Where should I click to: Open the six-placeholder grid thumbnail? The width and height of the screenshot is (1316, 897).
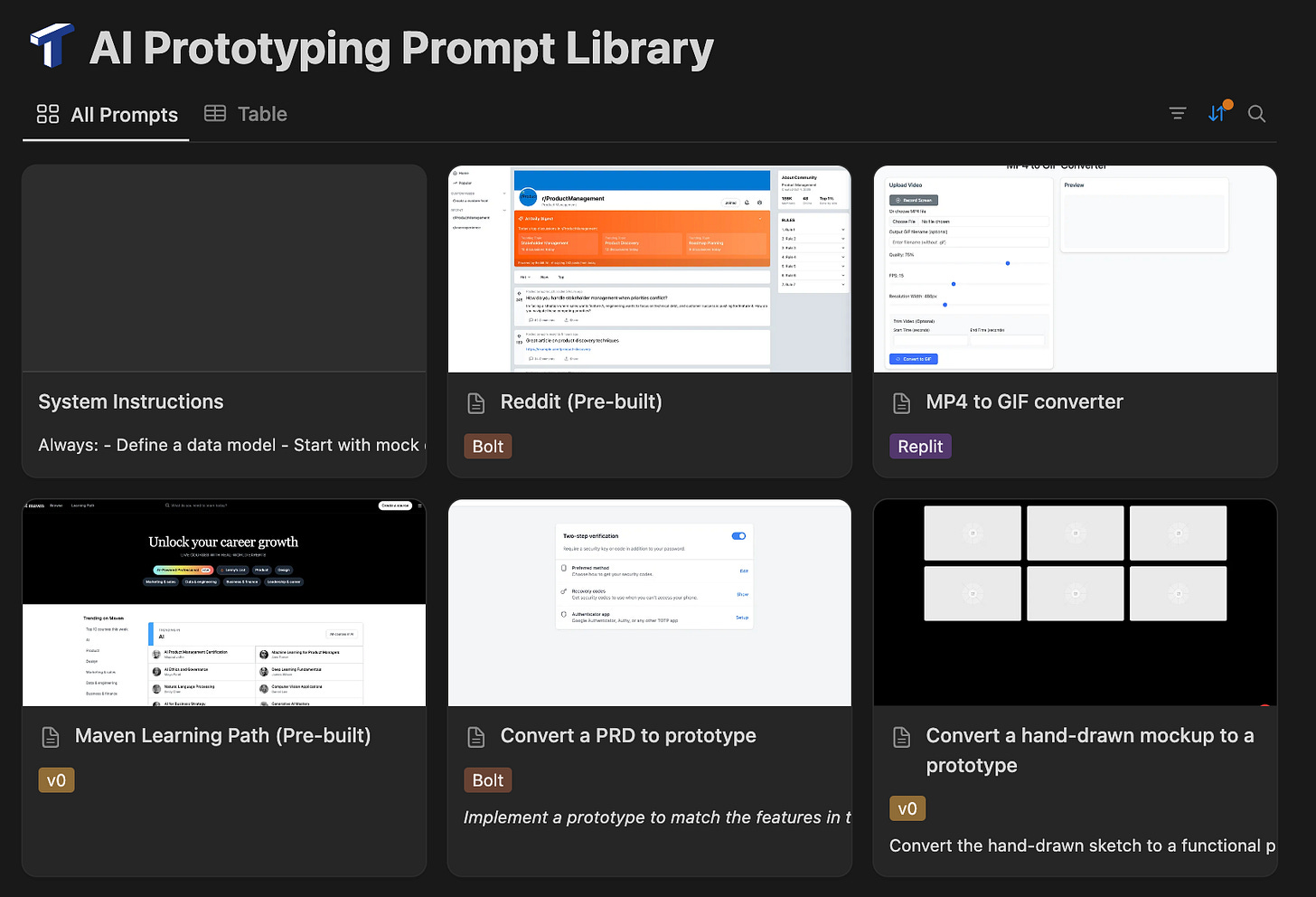tap(1076, 602)
